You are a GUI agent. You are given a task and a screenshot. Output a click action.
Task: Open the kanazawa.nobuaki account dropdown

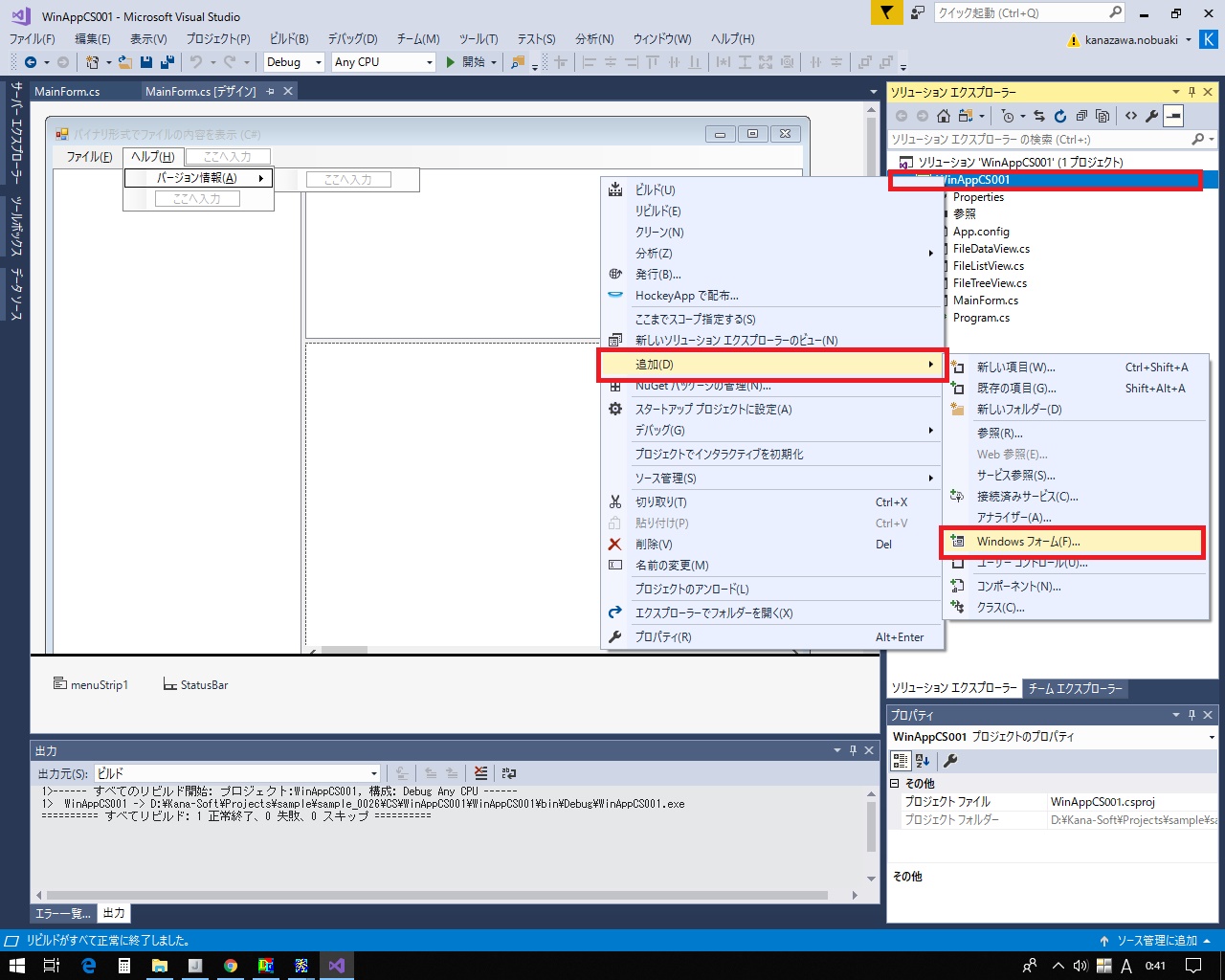coord(1189,40)
